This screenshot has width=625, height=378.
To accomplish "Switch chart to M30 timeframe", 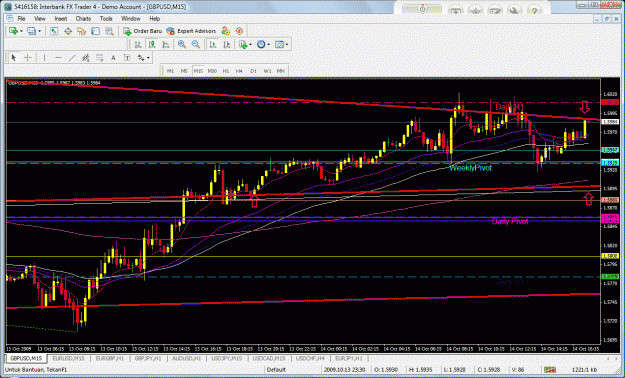I will coord(212,71).
